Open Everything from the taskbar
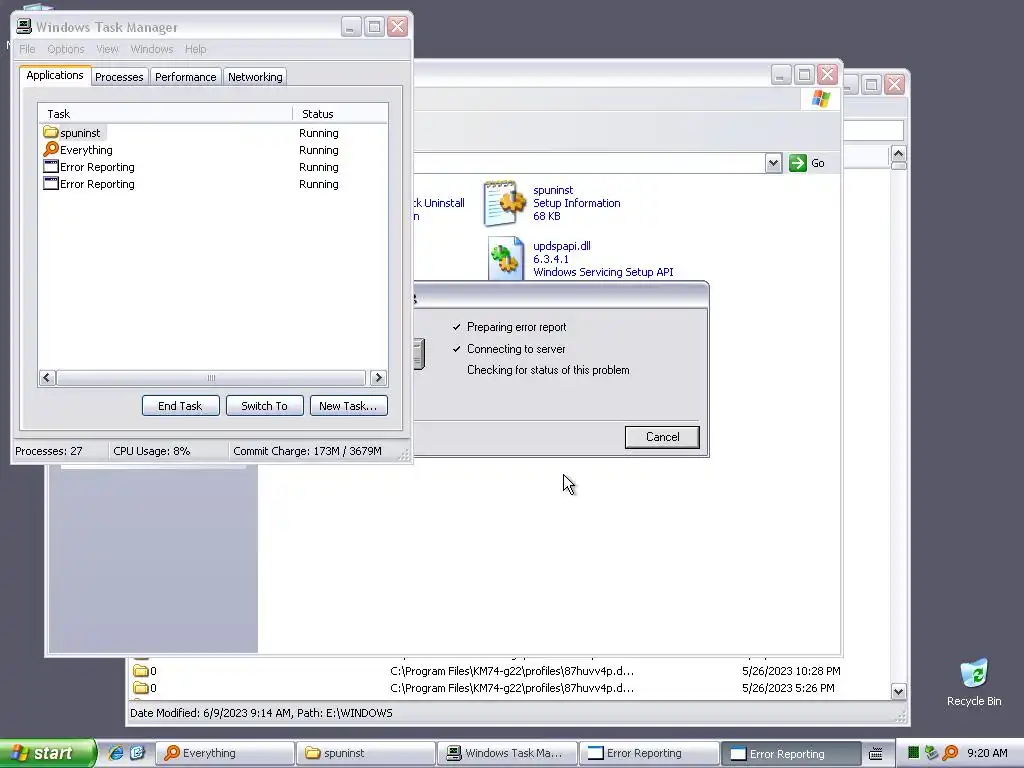 [224, 753]
